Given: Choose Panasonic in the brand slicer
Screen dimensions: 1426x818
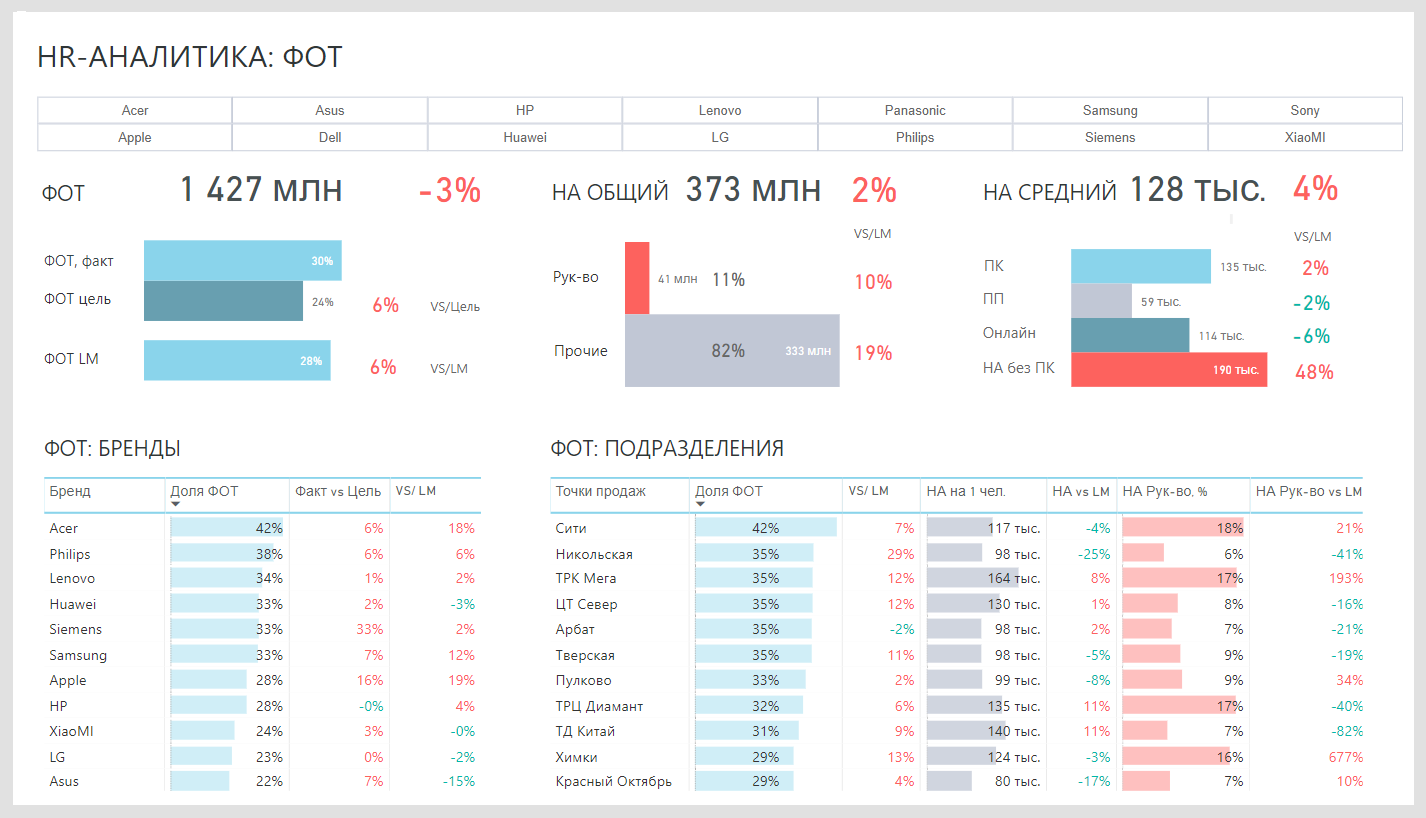Looking at the screenshot, I should (915, 111).
